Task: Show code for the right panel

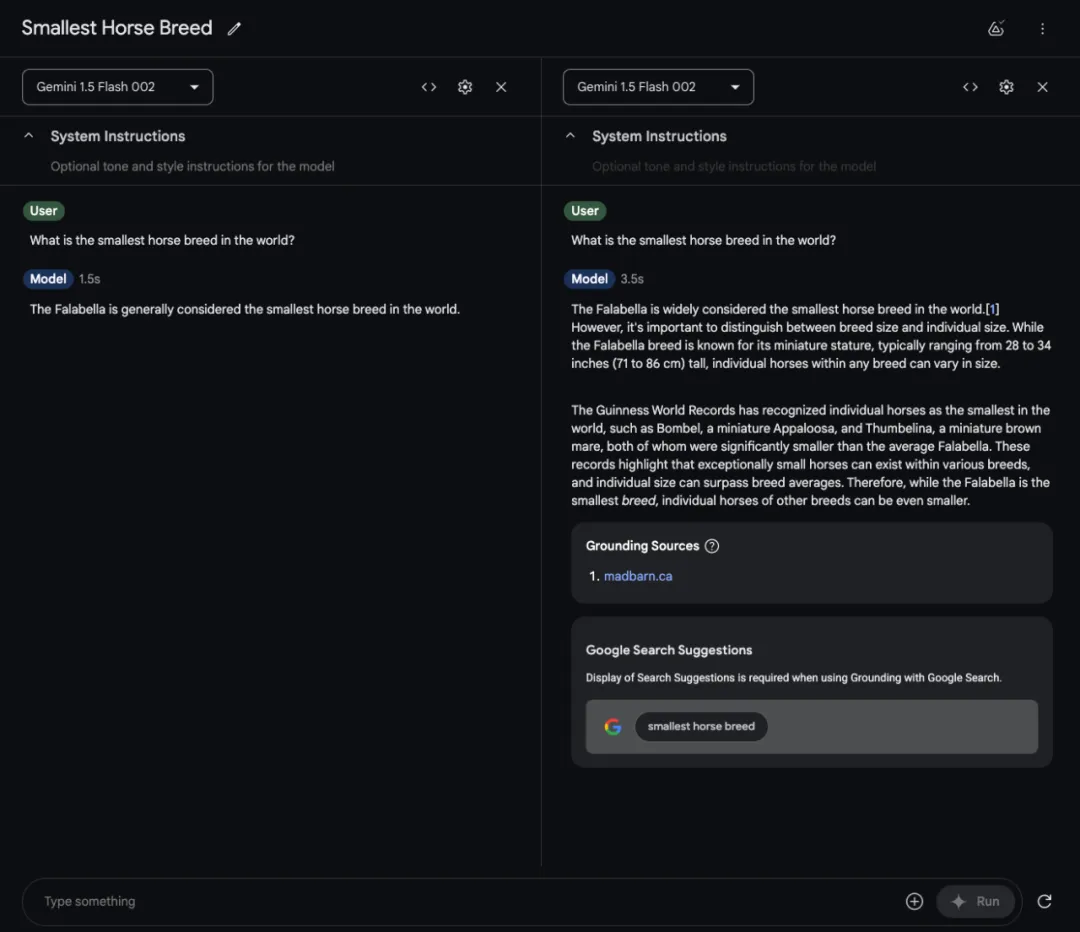Action: [970, 87]
